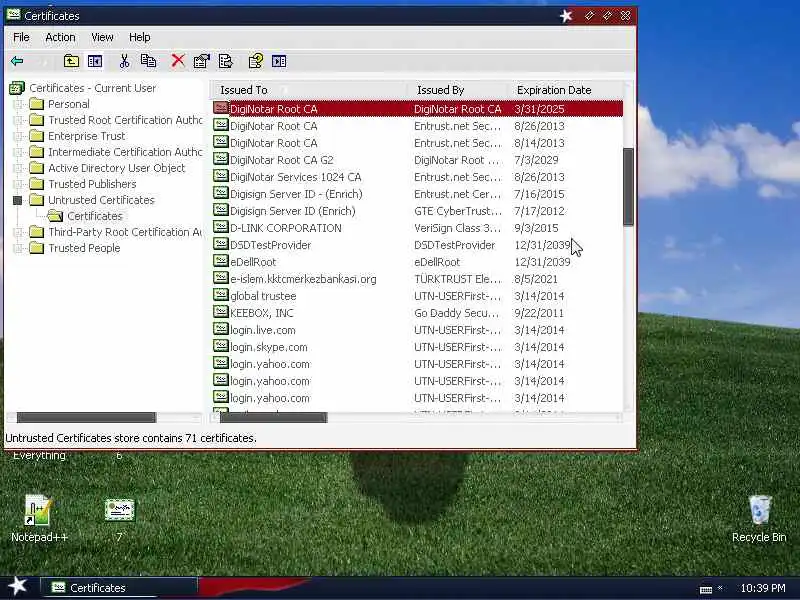Open the File menu

pyautogui.click(x=21, y=37)
